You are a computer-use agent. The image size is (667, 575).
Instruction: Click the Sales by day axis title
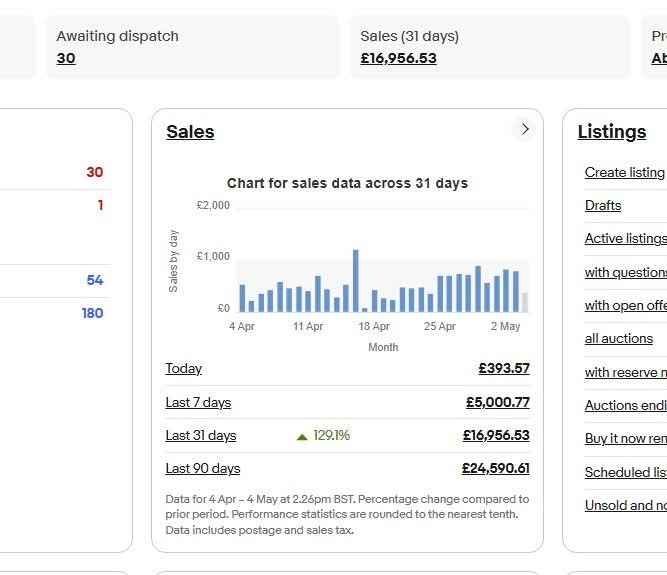[x=173, y=261]
